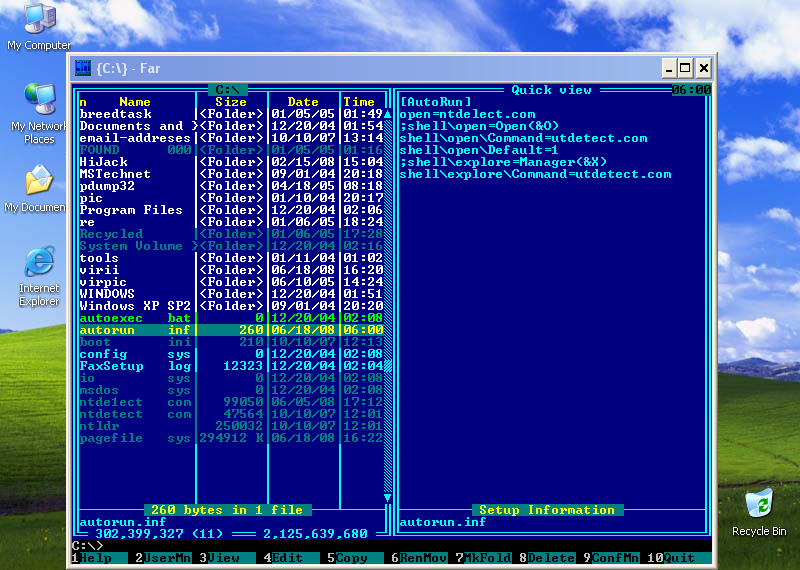Select the Recycled folder

coord(231,234)
